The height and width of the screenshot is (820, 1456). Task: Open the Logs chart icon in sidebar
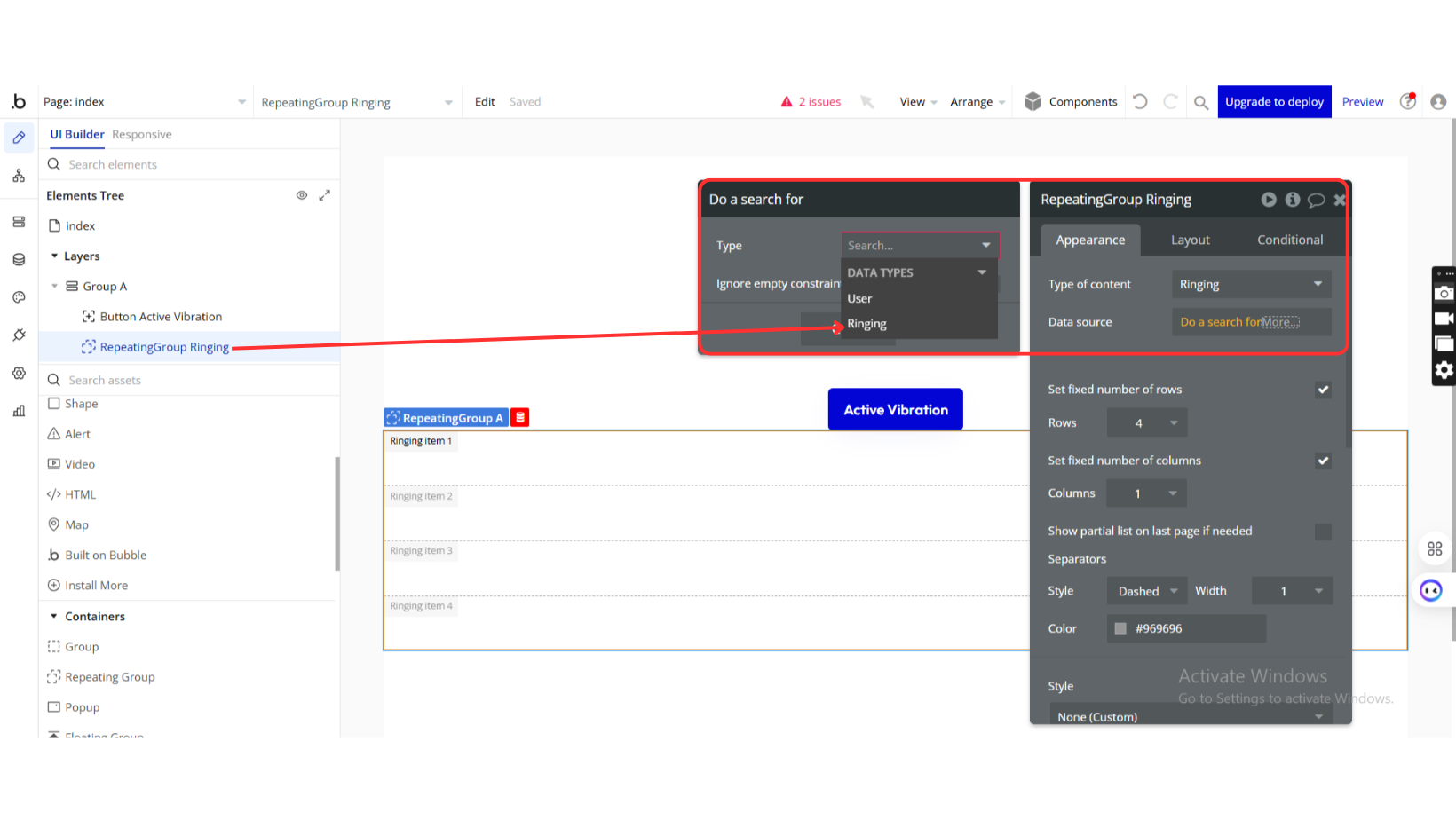click(19, 411)
